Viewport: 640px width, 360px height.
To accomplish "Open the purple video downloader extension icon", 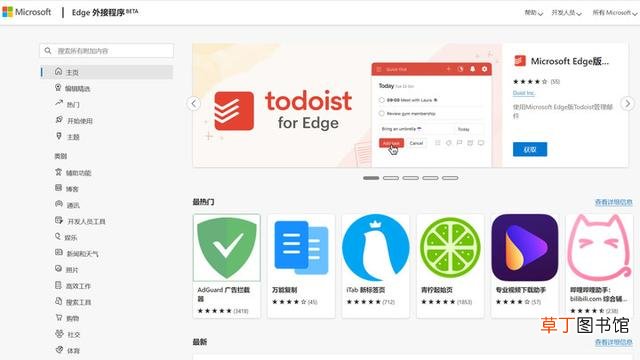I will [524, 248].
